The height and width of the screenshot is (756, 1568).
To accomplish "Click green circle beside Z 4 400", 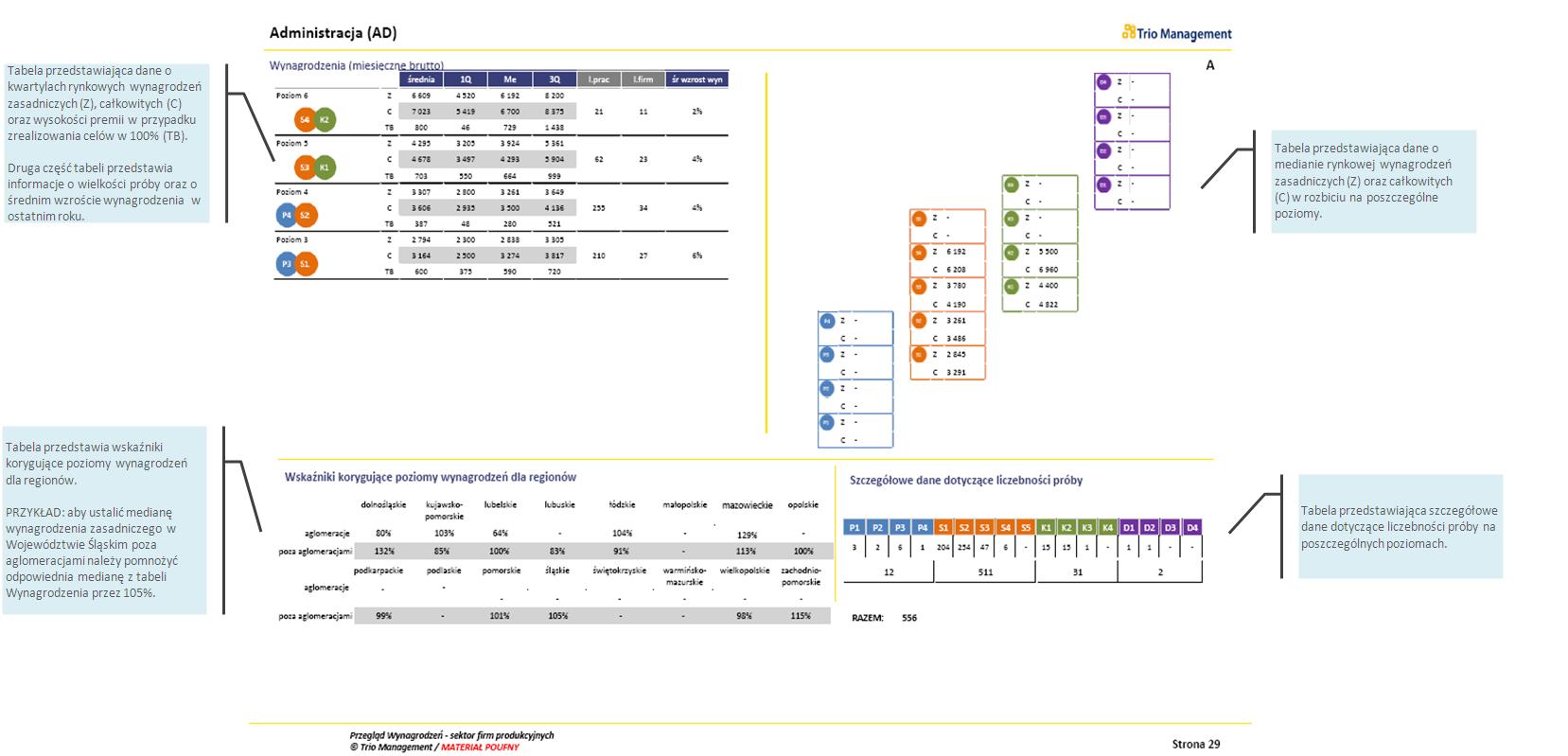I will tap(1012, 286).
